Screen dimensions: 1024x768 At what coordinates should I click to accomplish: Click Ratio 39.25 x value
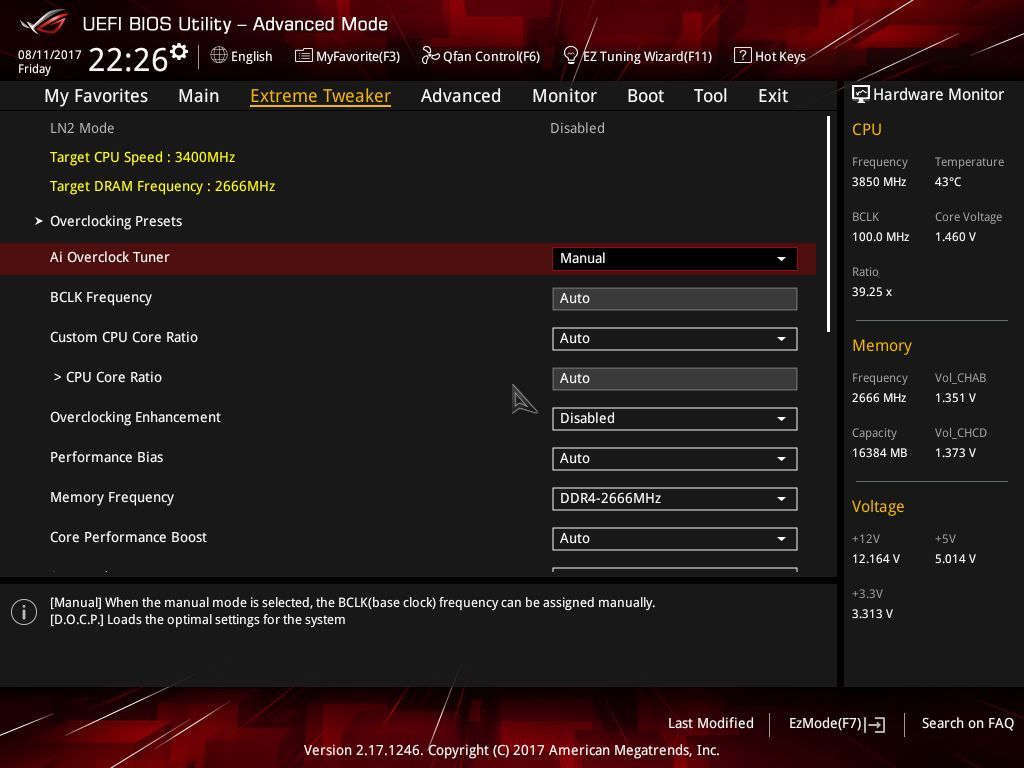[871, 292]
